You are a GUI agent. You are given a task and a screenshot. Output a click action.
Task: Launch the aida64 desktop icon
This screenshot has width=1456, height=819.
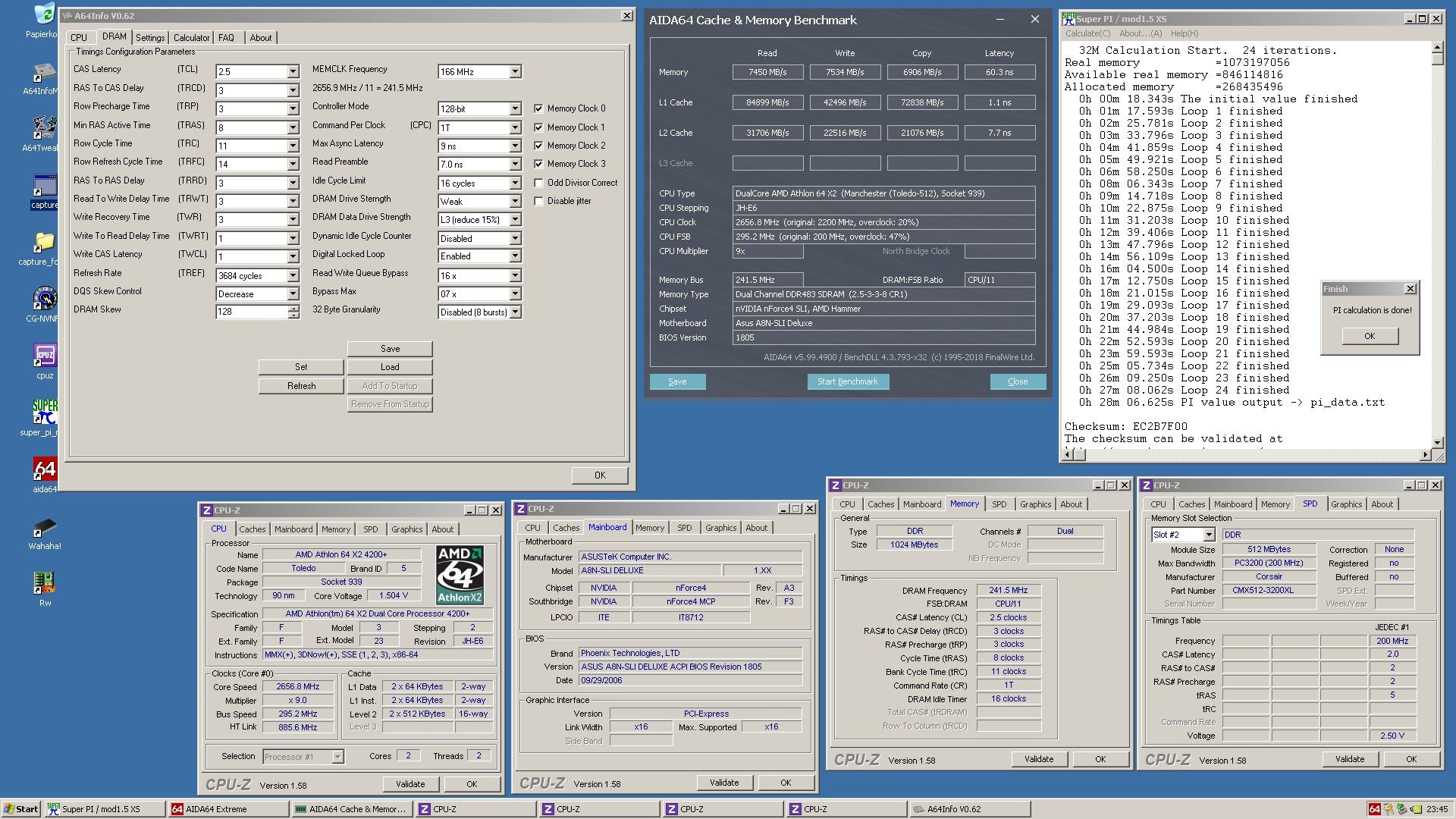(44, 469)
